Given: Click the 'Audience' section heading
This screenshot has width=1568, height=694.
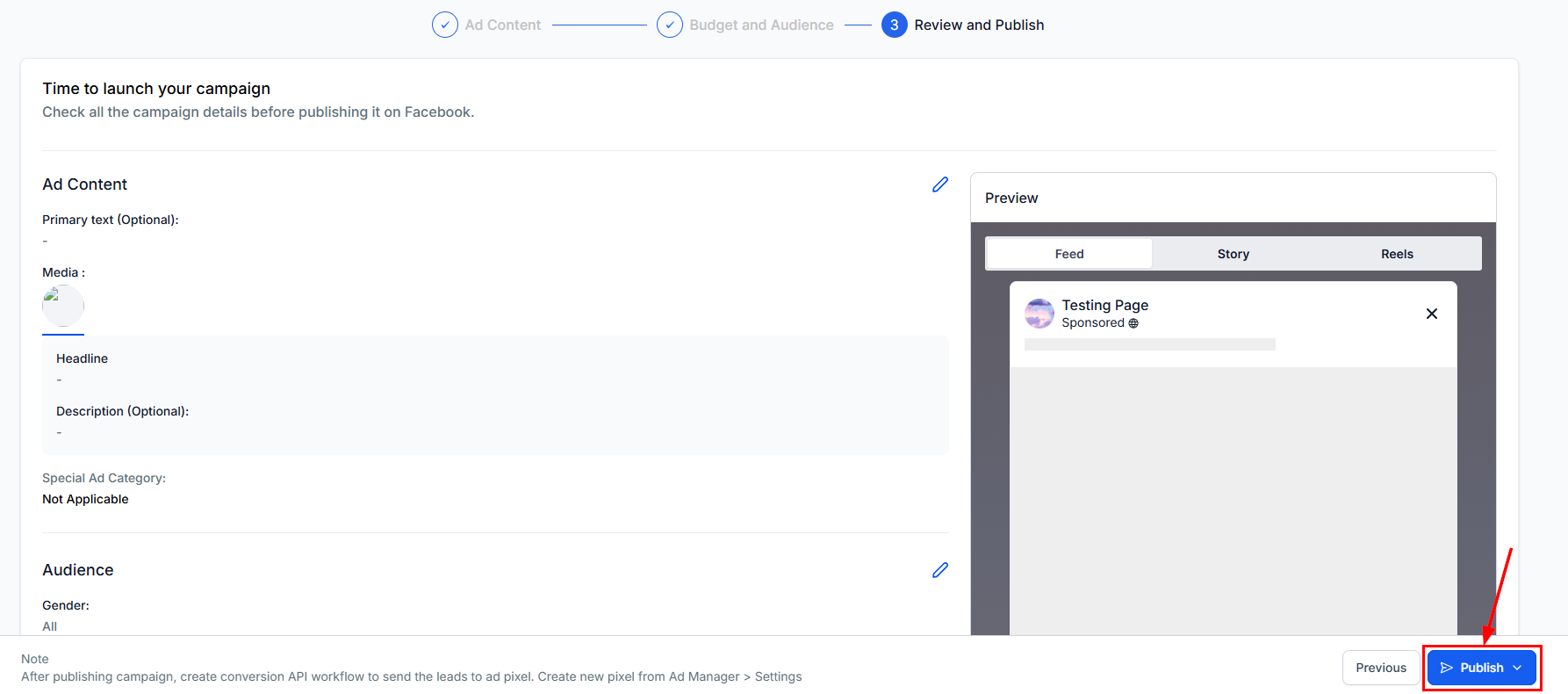Looking at the screenshot, I should coord(78,570).
